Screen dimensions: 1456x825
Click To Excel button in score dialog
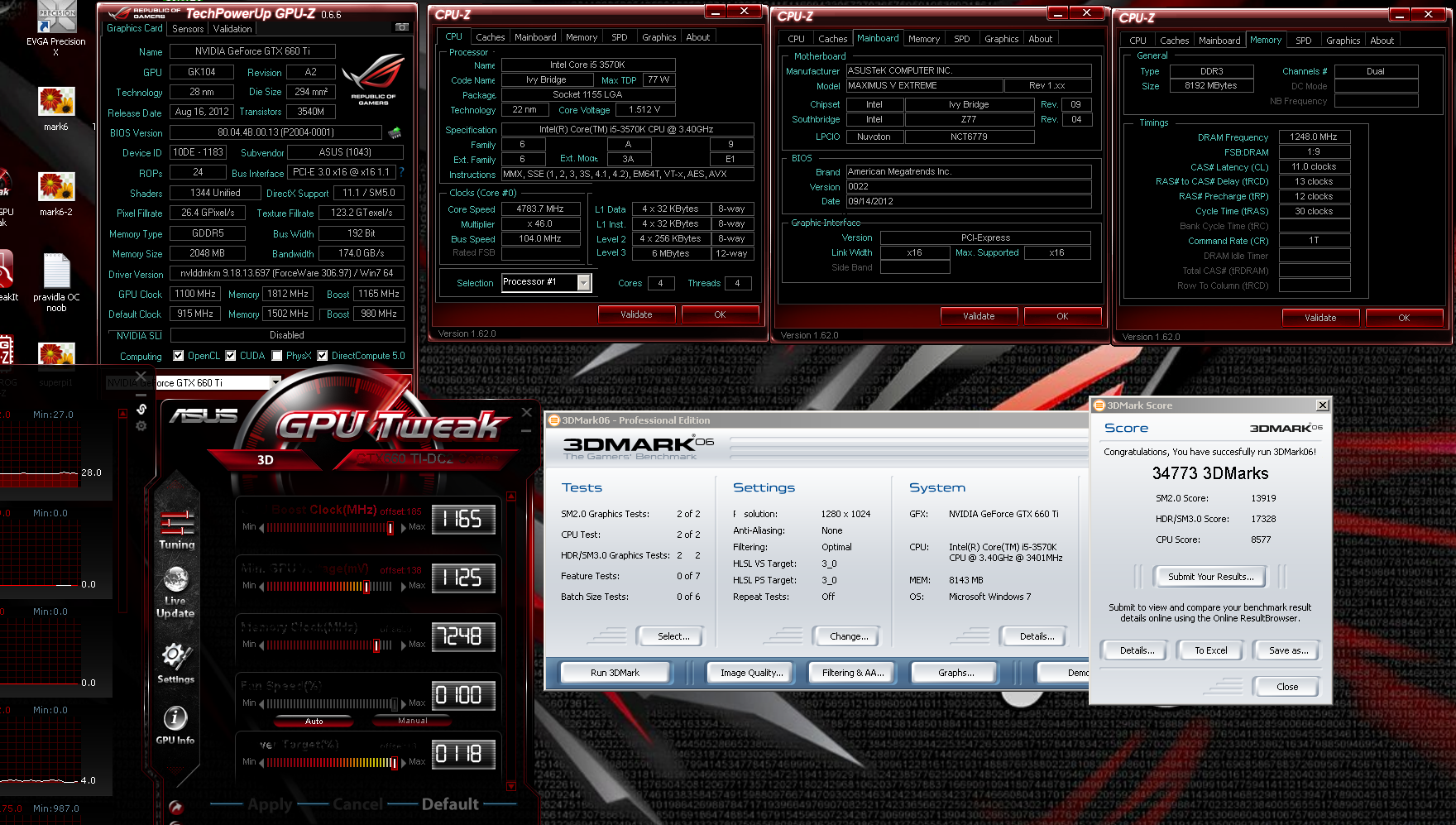(x=1210, y=650)
